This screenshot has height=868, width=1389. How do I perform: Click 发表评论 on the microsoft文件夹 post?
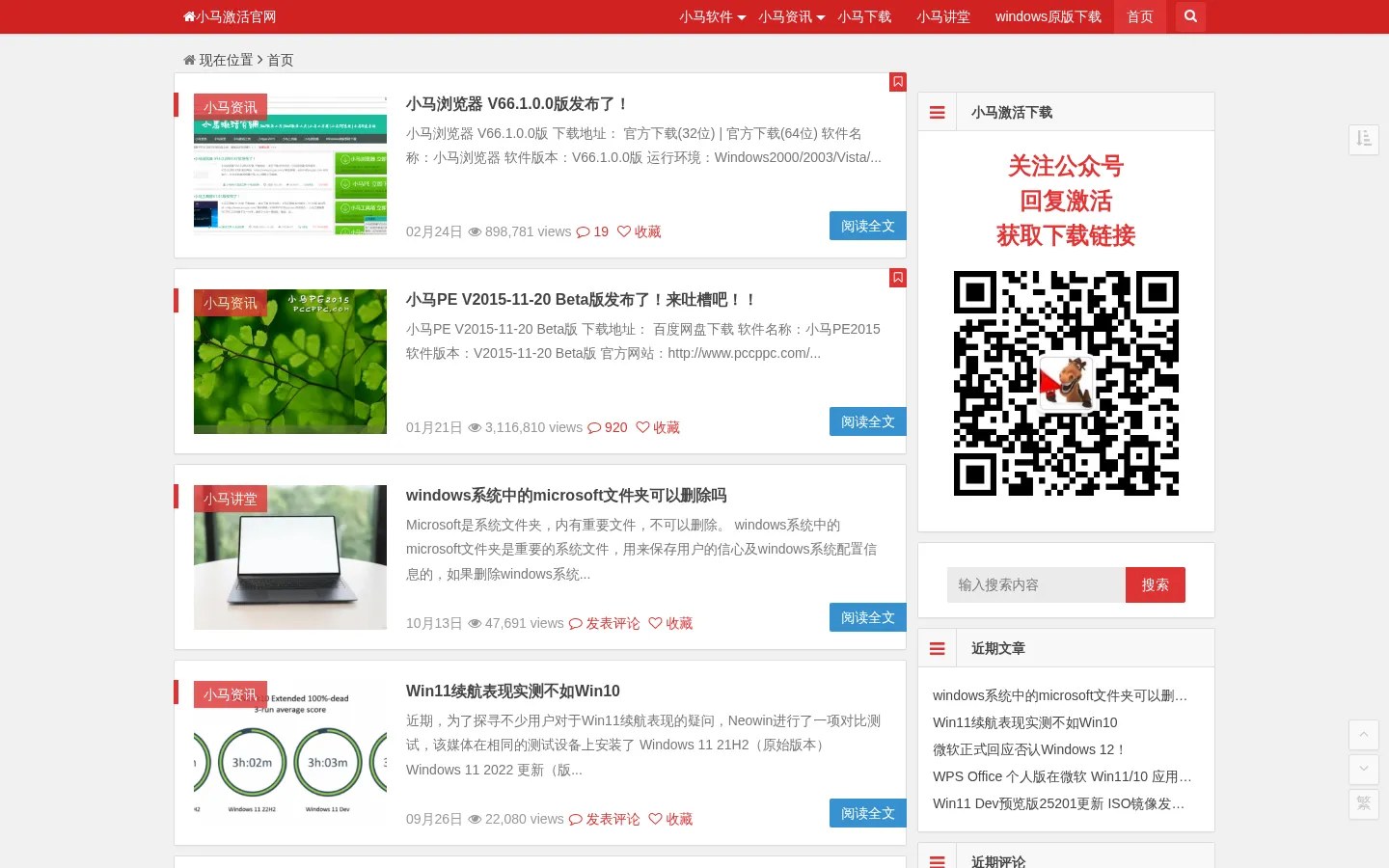pyautogui.click(x=605, y=623)
